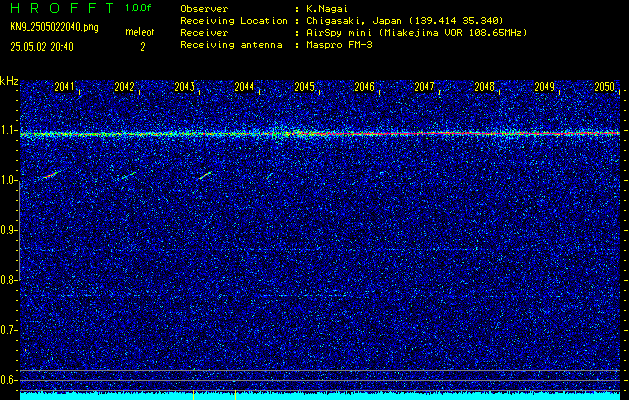Viewport: 629px width, 400px height.
Task: Click the 0.9 frequency axis label
Action: coord(8,230)
